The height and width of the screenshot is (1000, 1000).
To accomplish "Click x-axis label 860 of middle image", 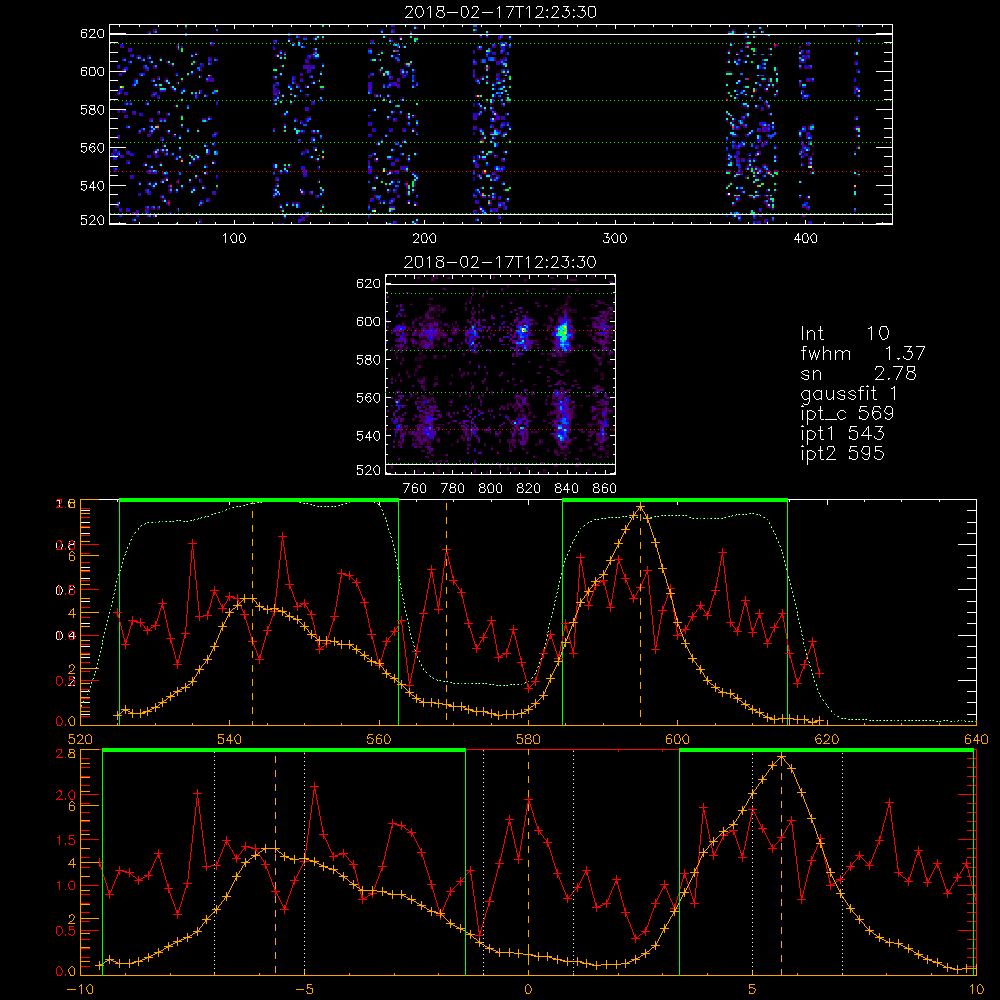I will (605, 489).
